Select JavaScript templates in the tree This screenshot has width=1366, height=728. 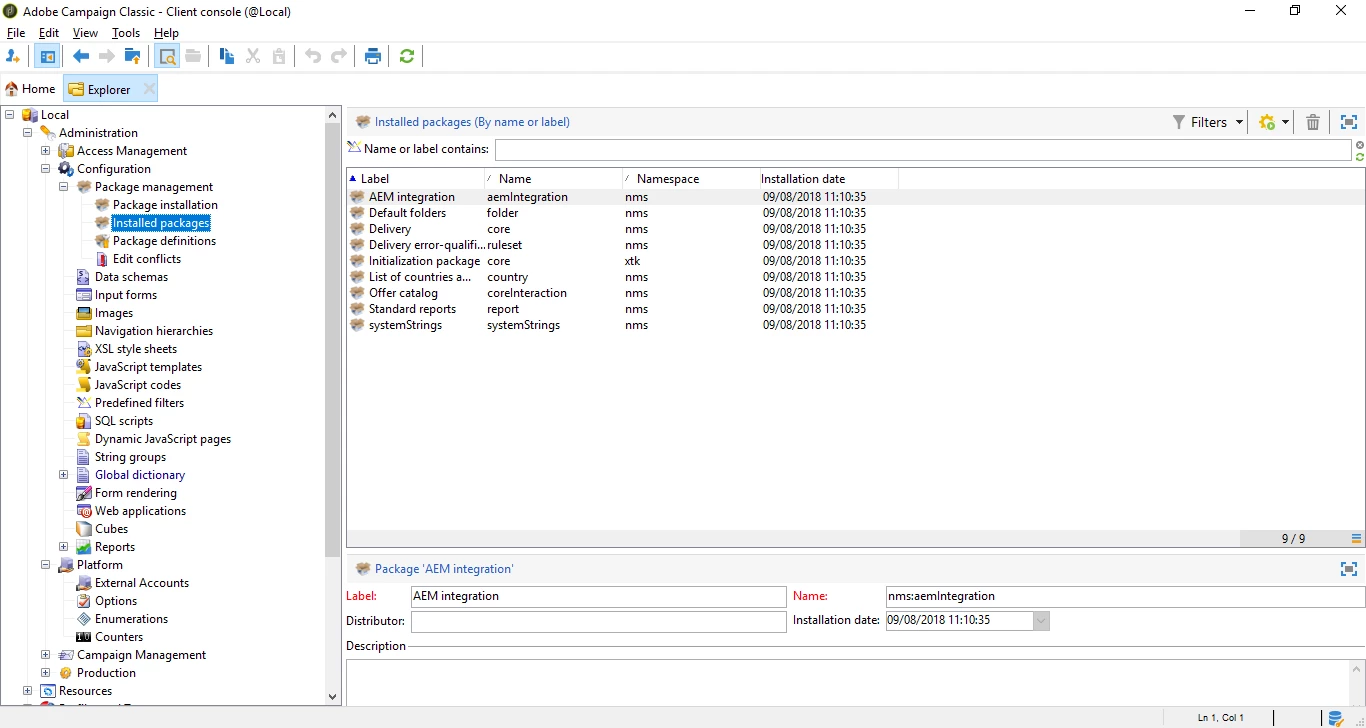148,367
